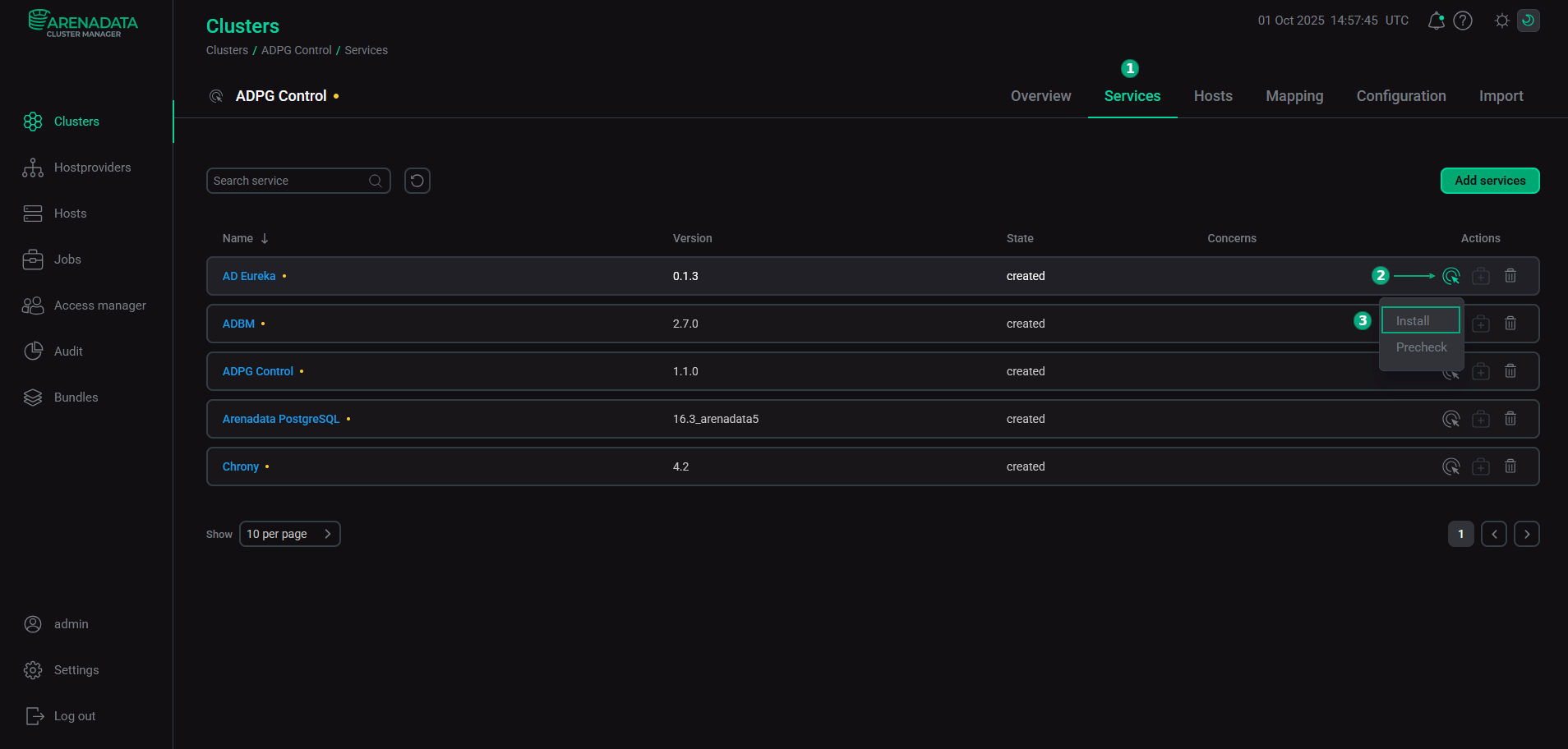Image resolution: width=1568 pixels, height=749 pixels.
Task: Go to previous page arrow
Action: tap(1493, 534)
